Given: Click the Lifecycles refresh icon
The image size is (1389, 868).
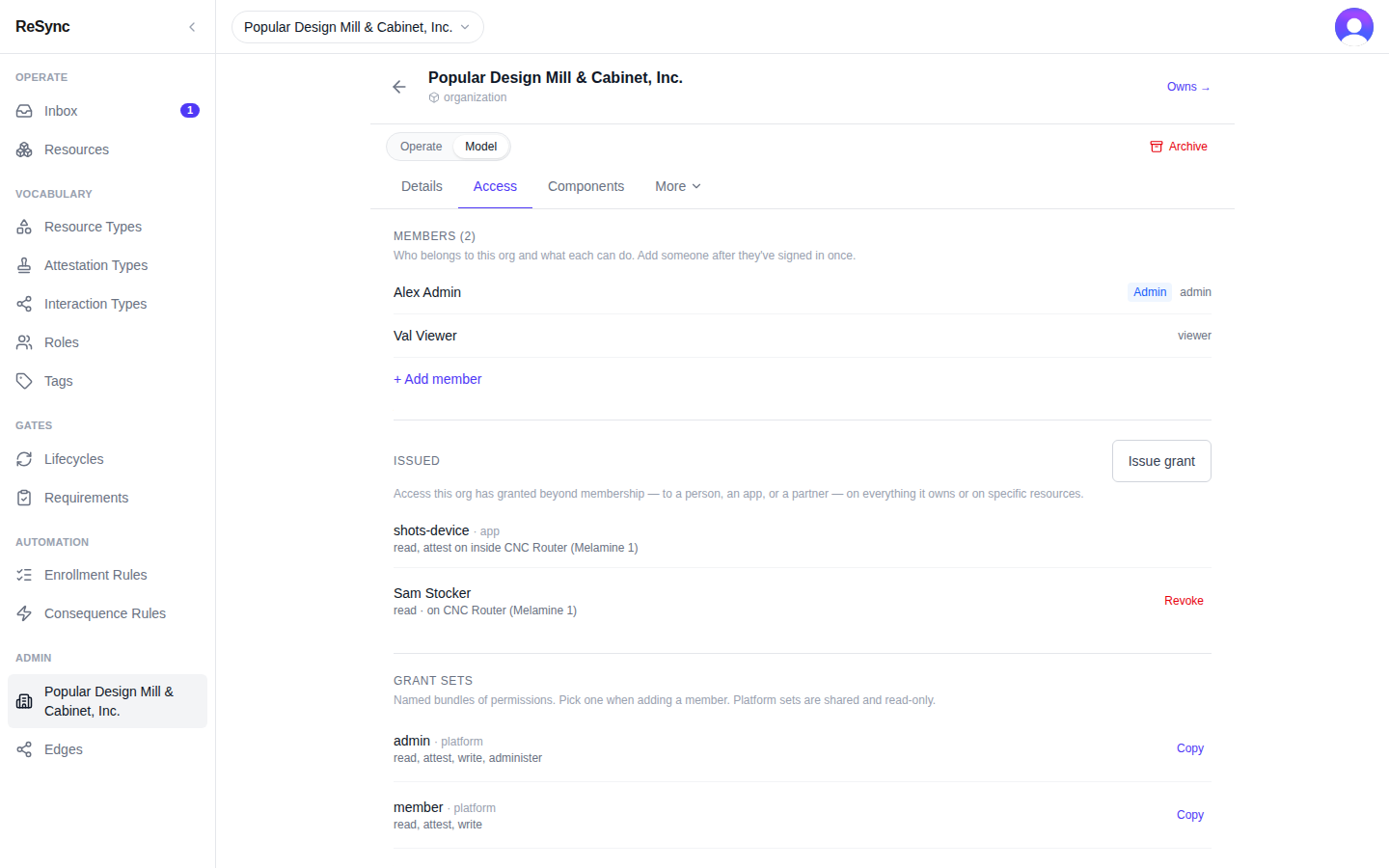Looking at the screenshot, I should click(x=24, y=459).
